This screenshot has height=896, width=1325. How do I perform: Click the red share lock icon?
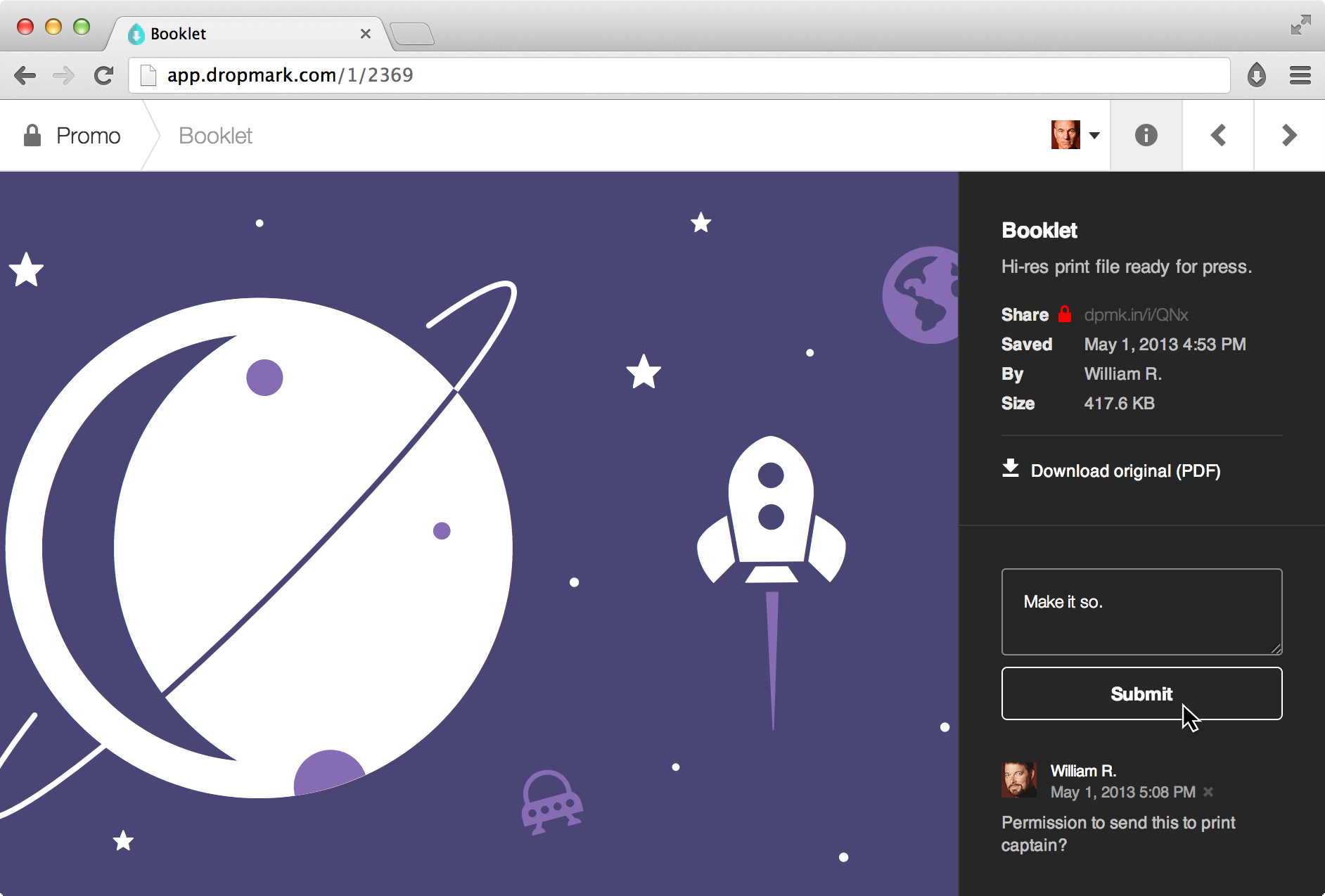click(x=1065, y=314)
